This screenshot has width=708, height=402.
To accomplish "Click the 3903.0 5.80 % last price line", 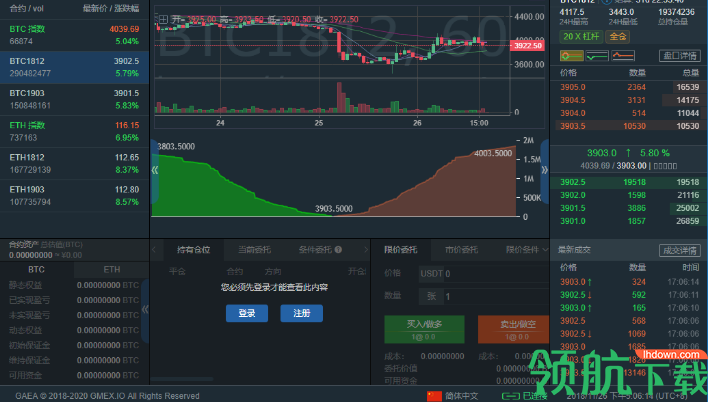I will click(628, 153).
